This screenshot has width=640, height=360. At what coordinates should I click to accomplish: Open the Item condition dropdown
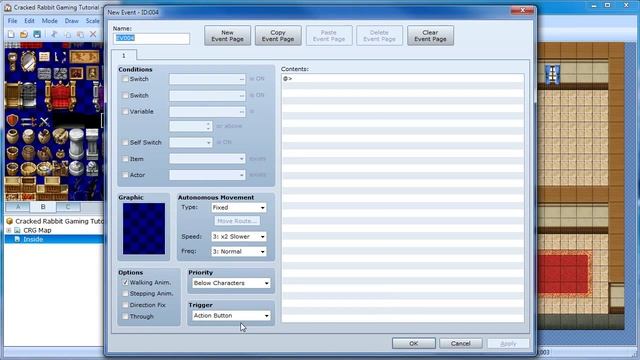click(x=207, y=159)
